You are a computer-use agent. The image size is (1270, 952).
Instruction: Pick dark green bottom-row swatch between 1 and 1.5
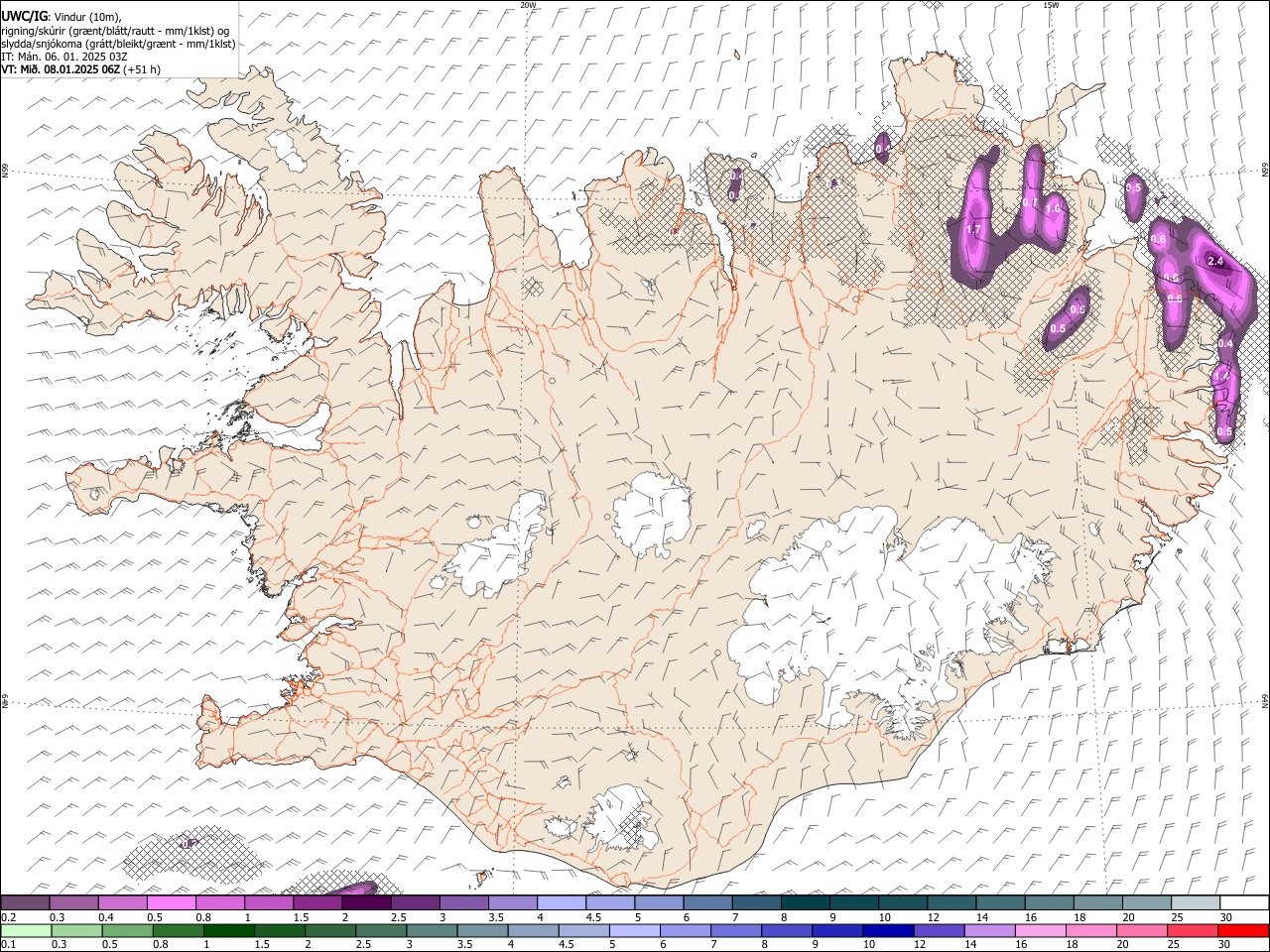pyautogui.click(x=229, y=931)
